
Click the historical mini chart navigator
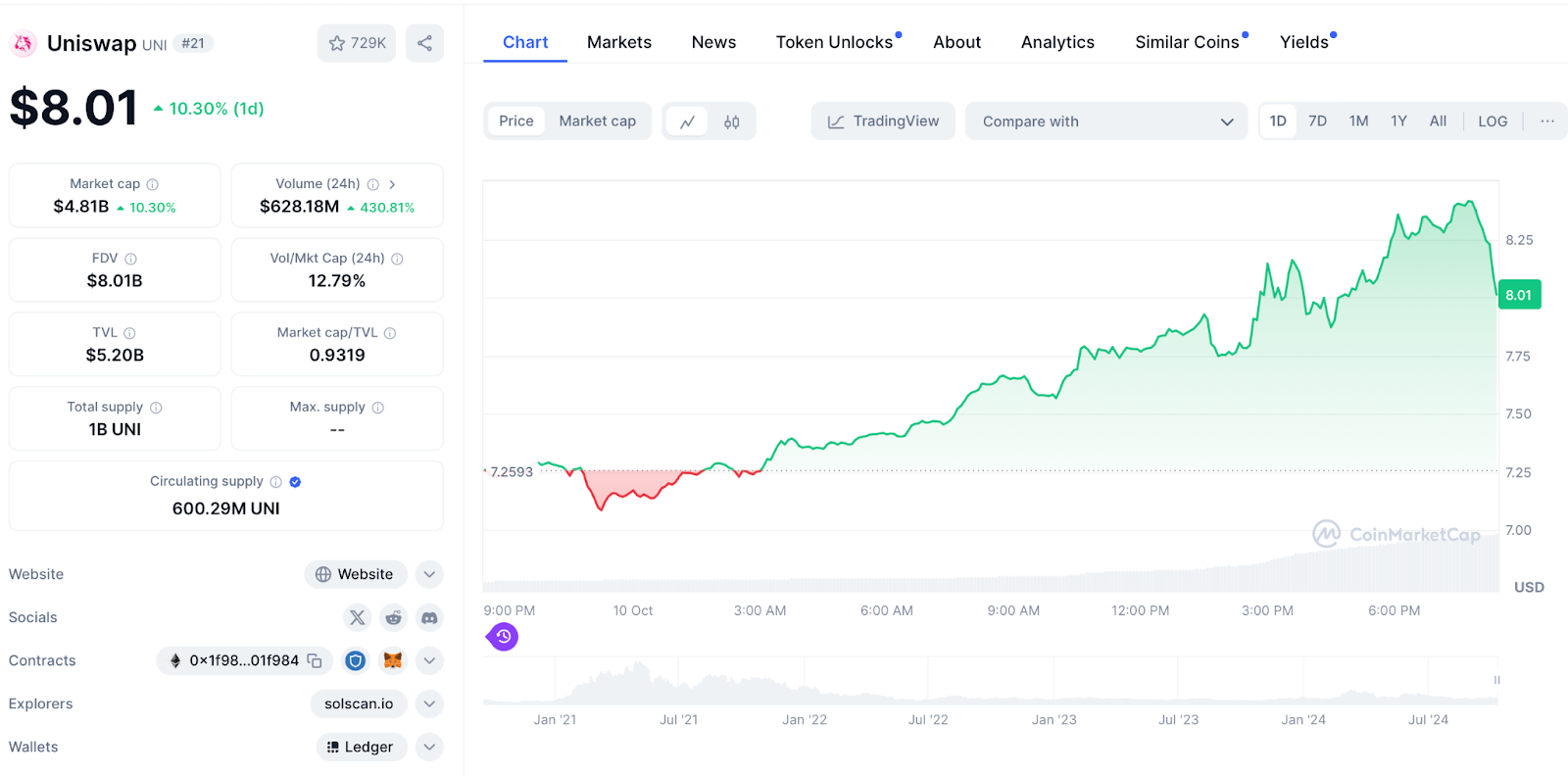[x=991, y=680]
